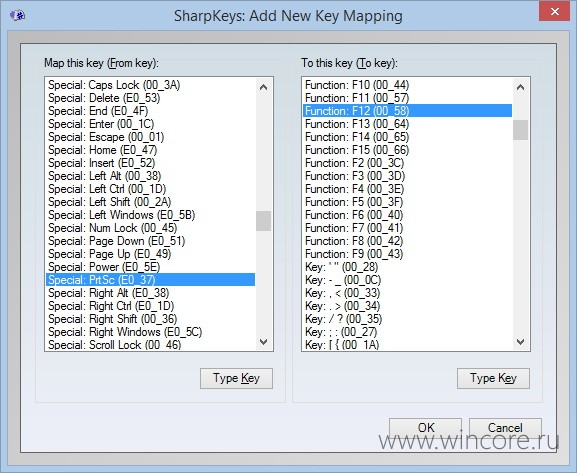Select Special: Escape (00_01)

click(x=150, y=137)
